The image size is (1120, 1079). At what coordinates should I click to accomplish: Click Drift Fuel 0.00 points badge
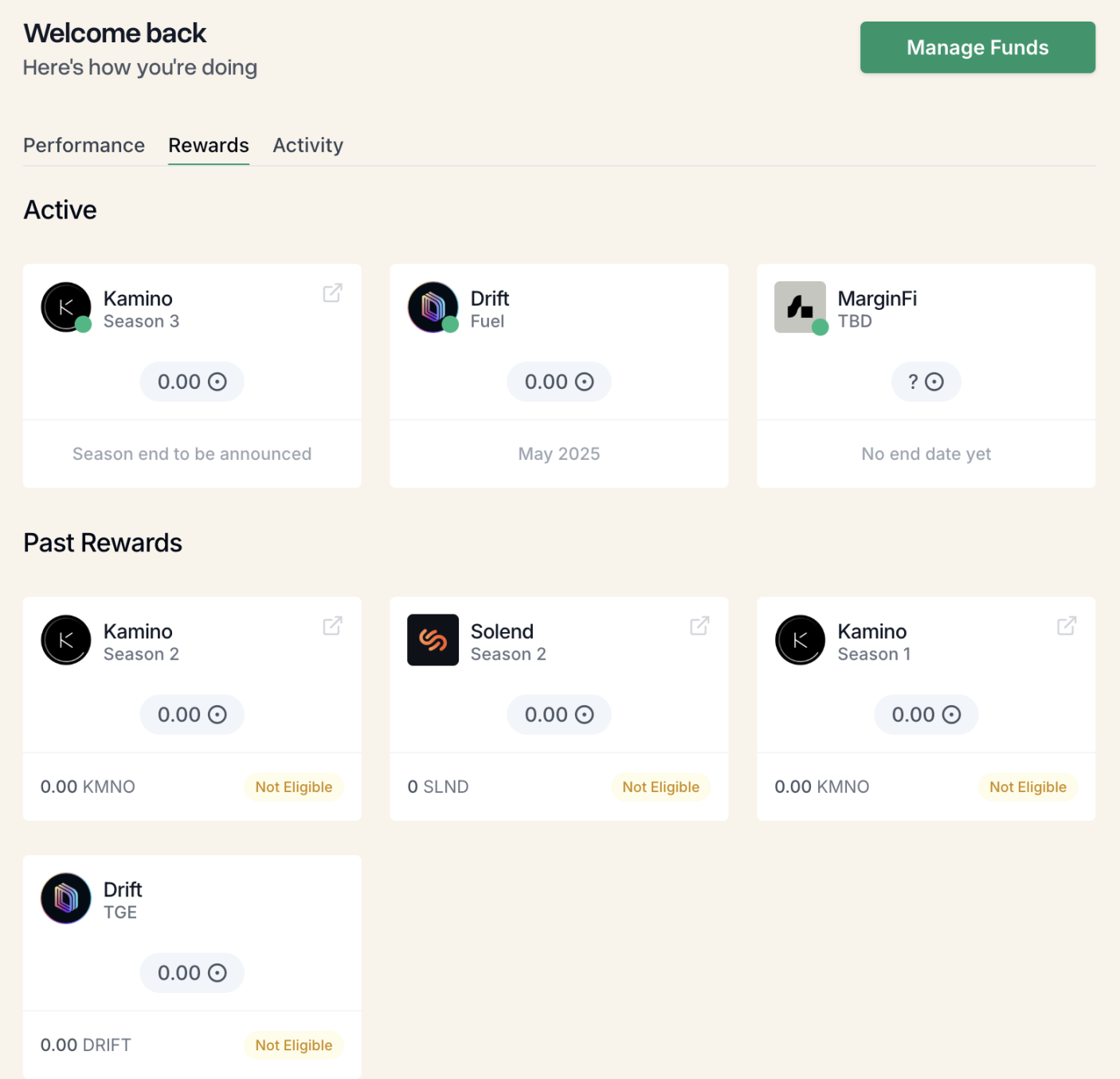[x=559, y=382]
